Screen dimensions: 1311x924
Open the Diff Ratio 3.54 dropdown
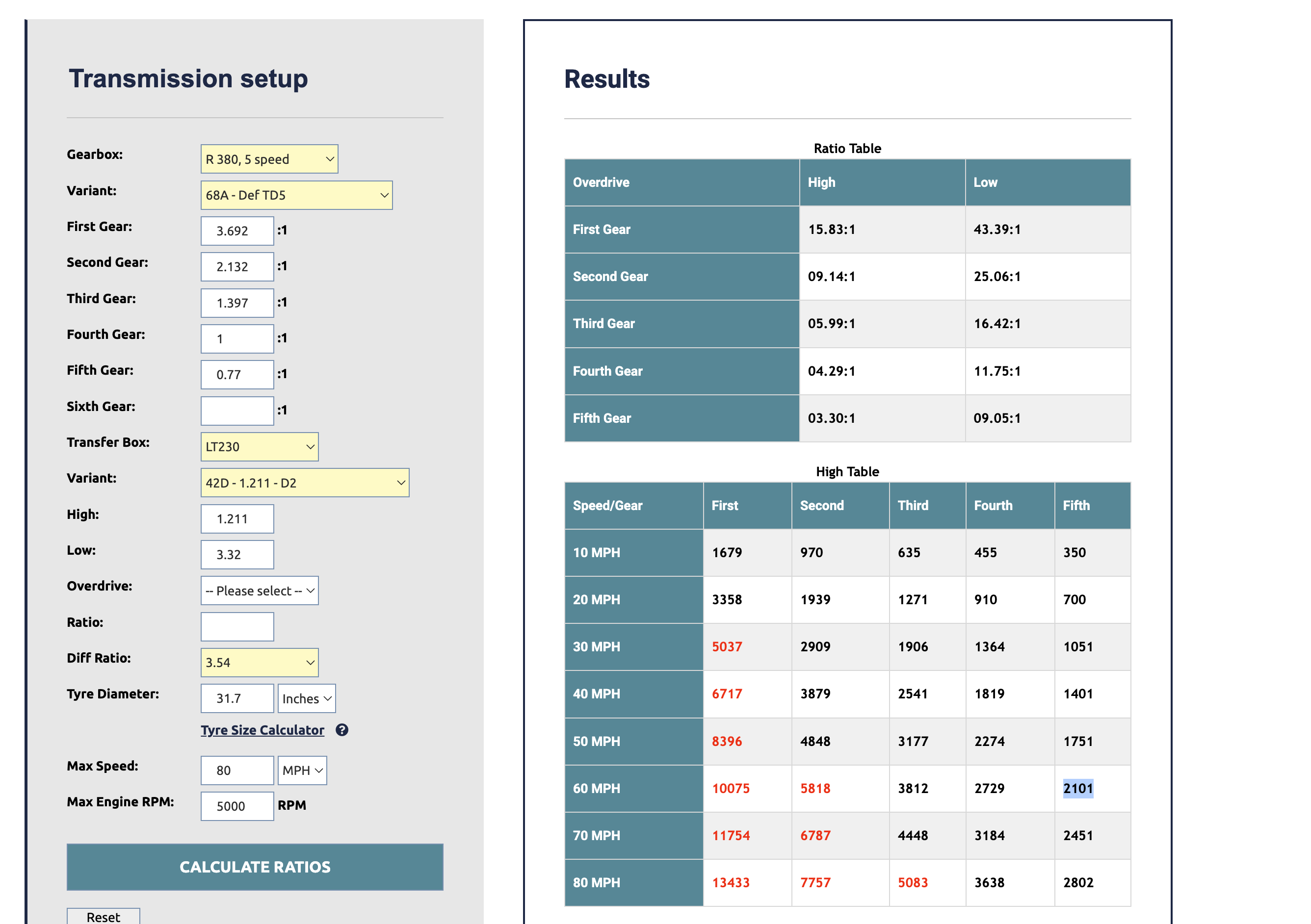click(259, 663)
